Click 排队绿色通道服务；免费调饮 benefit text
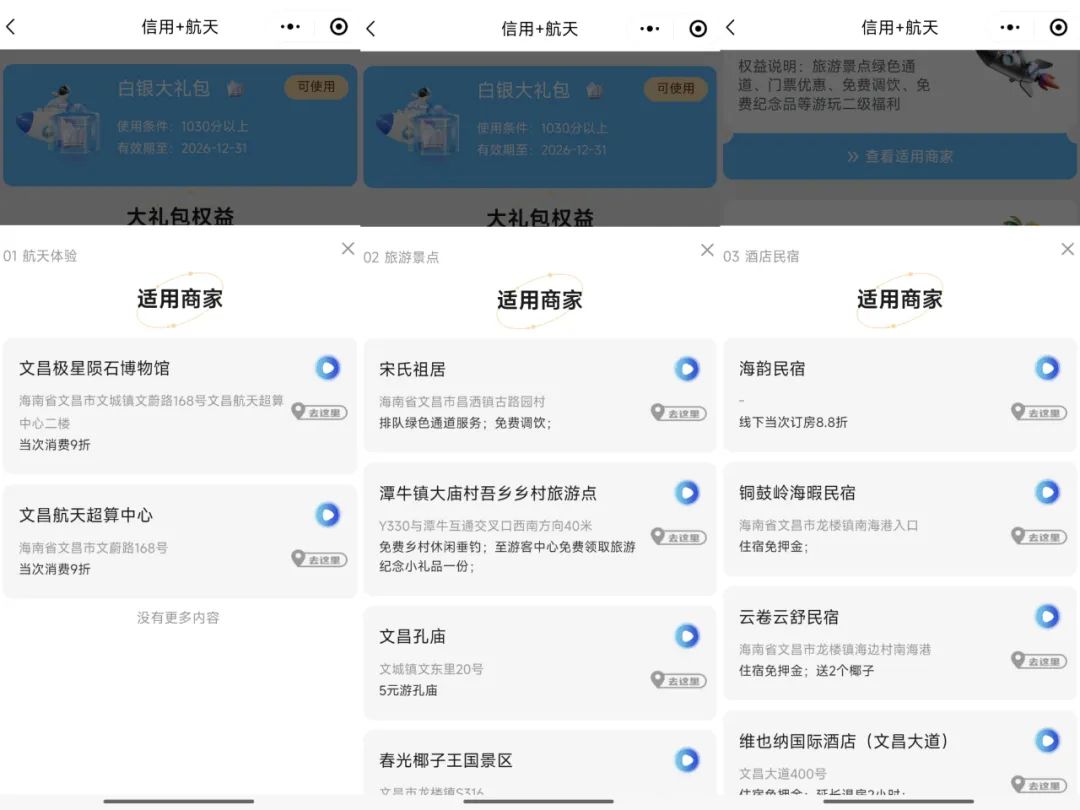 (465, 423)
